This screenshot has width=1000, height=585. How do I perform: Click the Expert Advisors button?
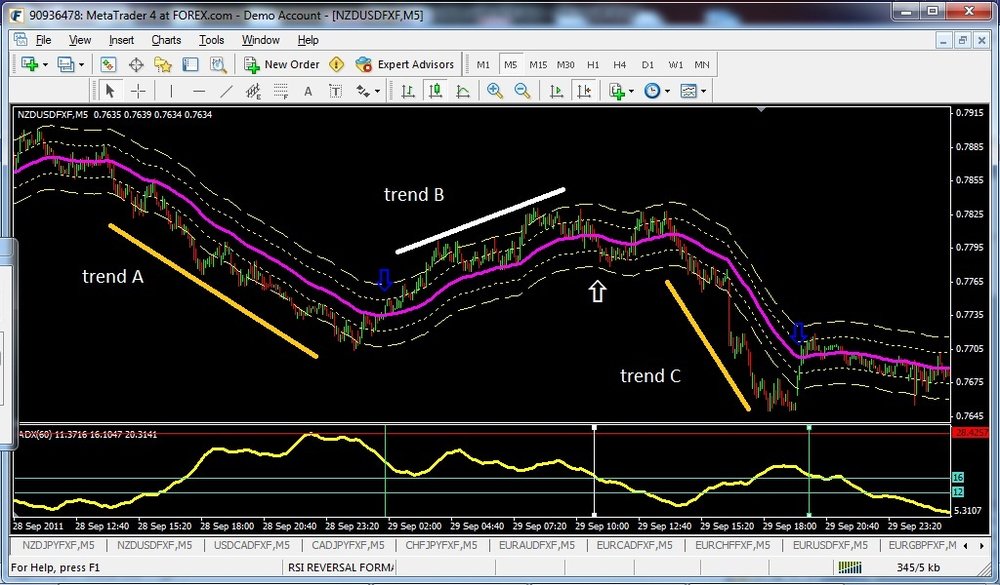pyautogui.click(x=404, y=64)
